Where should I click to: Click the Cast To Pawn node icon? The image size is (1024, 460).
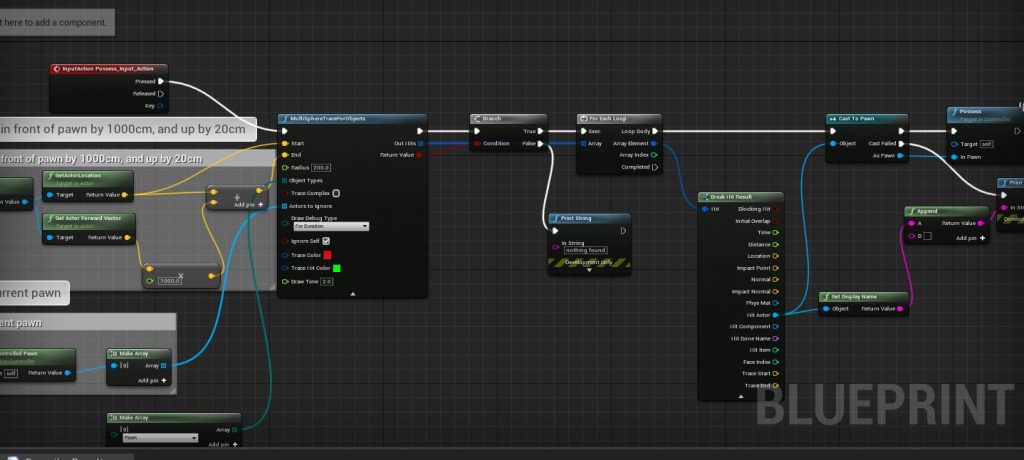[833, 118]
